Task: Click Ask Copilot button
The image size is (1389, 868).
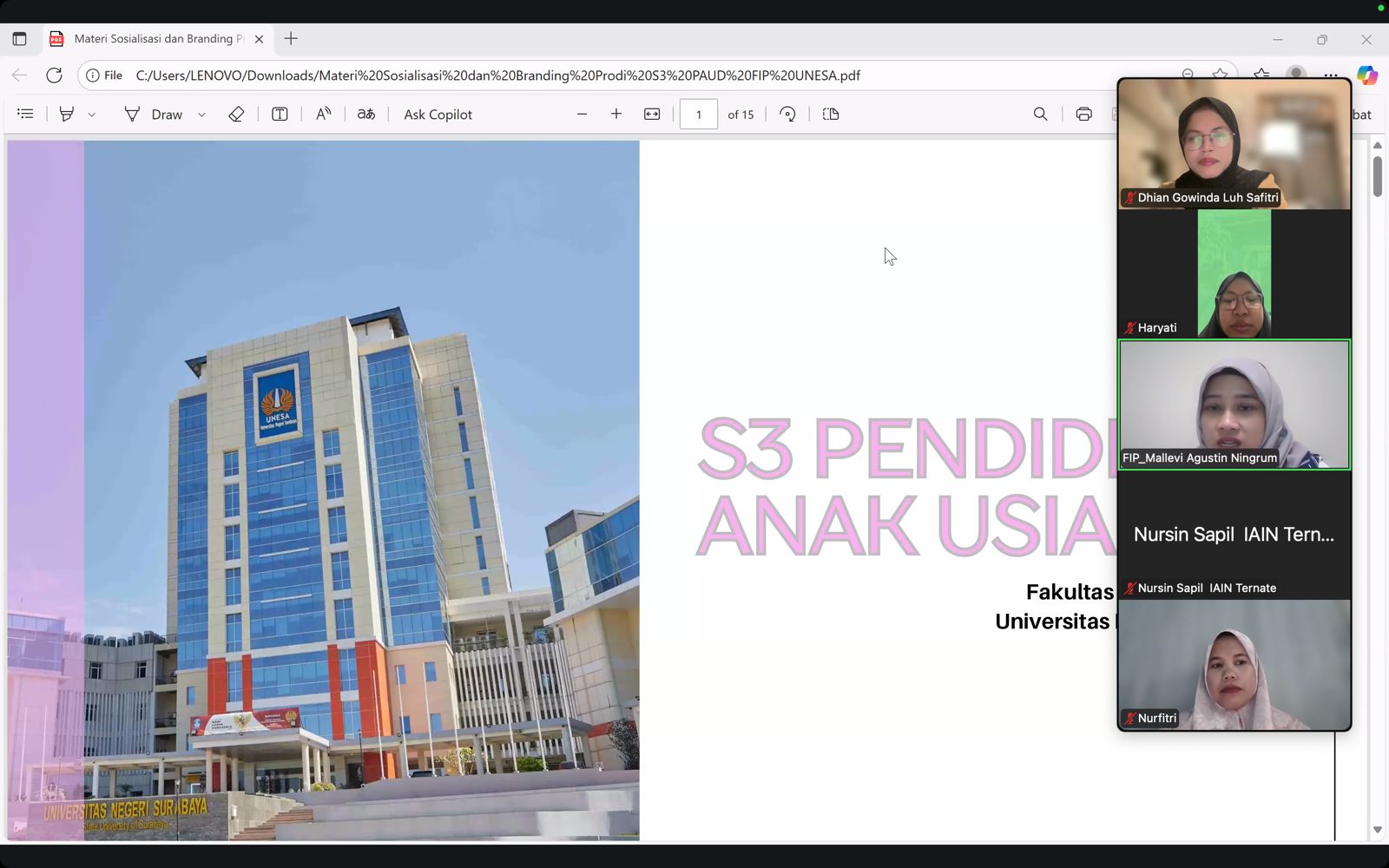Action: click(x=438, y=115)
